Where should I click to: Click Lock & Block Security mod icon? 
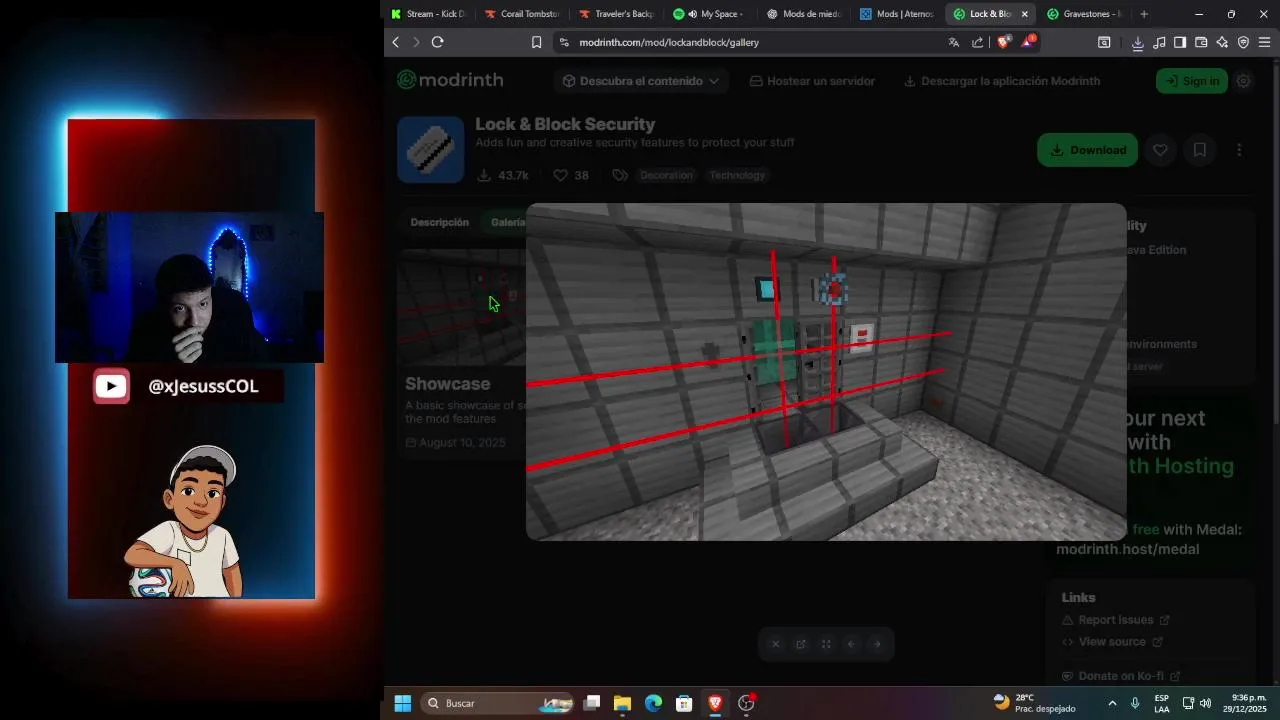pyautogui.click(x=431, y=150)
